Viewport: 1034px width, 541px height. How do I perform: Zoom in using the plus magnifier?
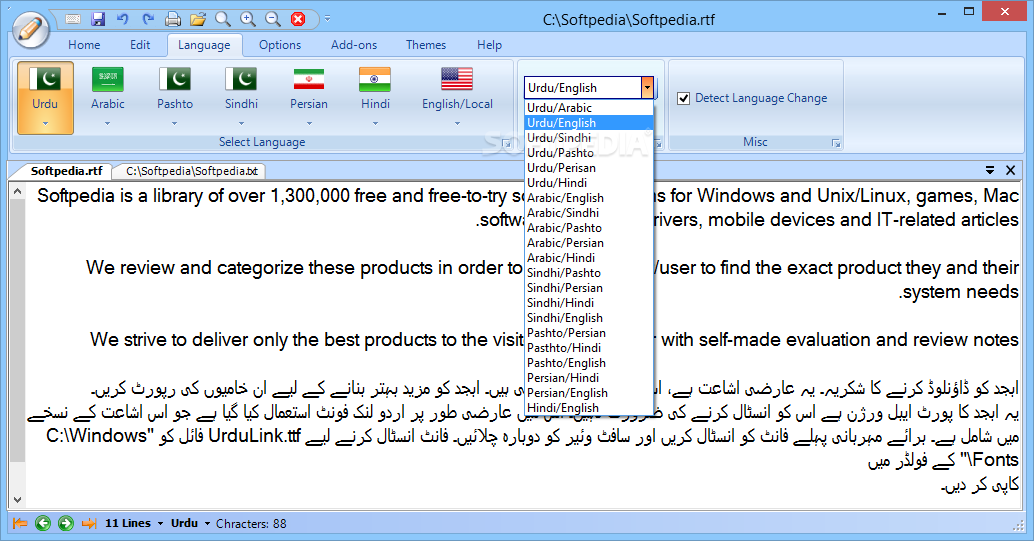(248, 19)
